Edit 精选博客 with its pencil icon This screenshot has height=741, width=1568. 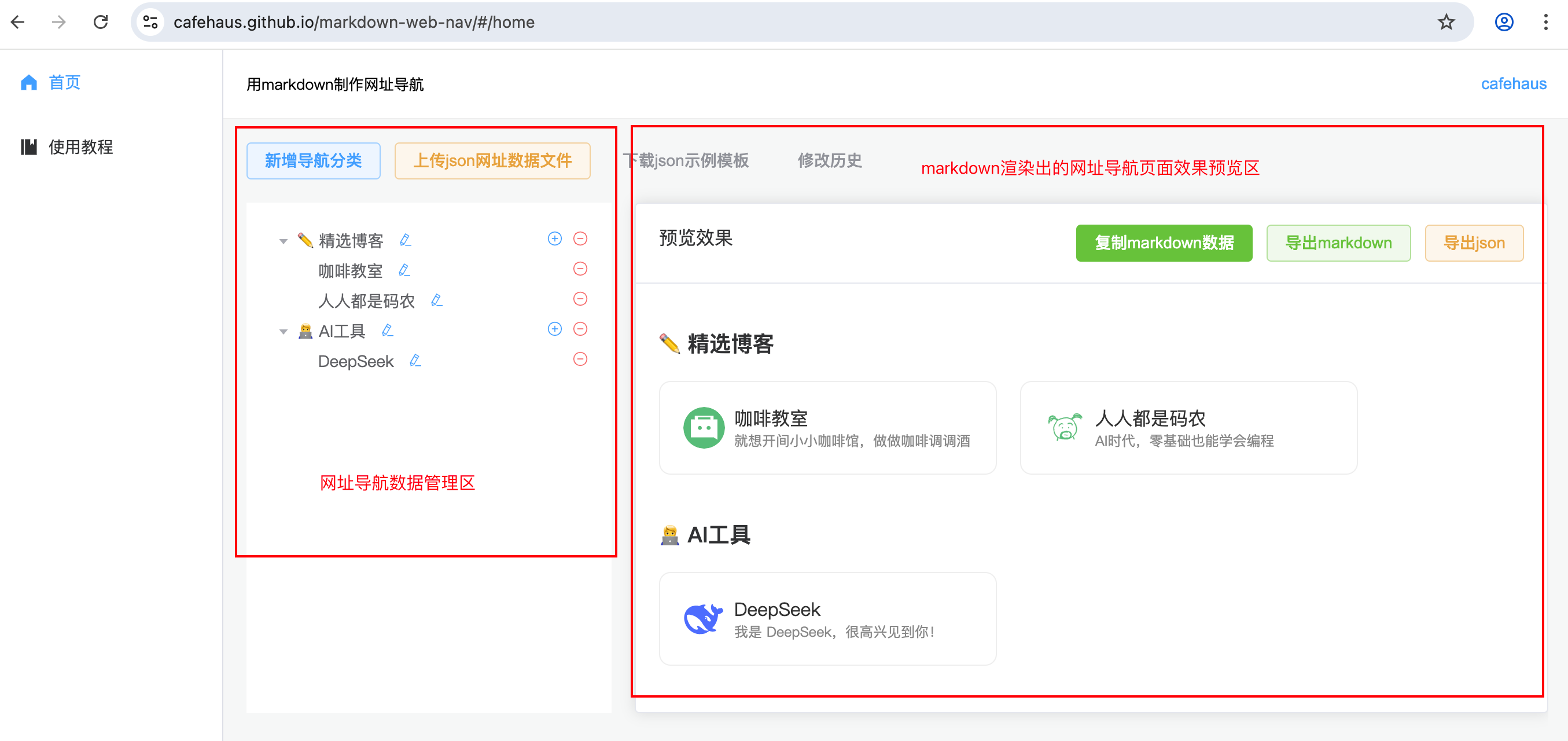pyautogui.click(x=406, y=240)
